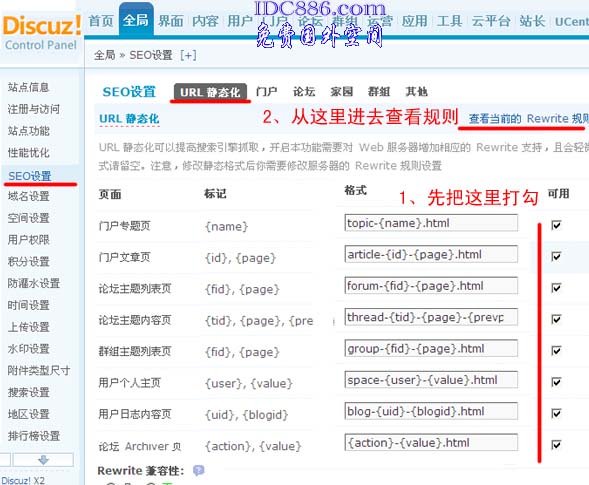589x485 pixels.
Task: Switch to the 门户 SEO sub-tab
Action: (x=266, y=92)
